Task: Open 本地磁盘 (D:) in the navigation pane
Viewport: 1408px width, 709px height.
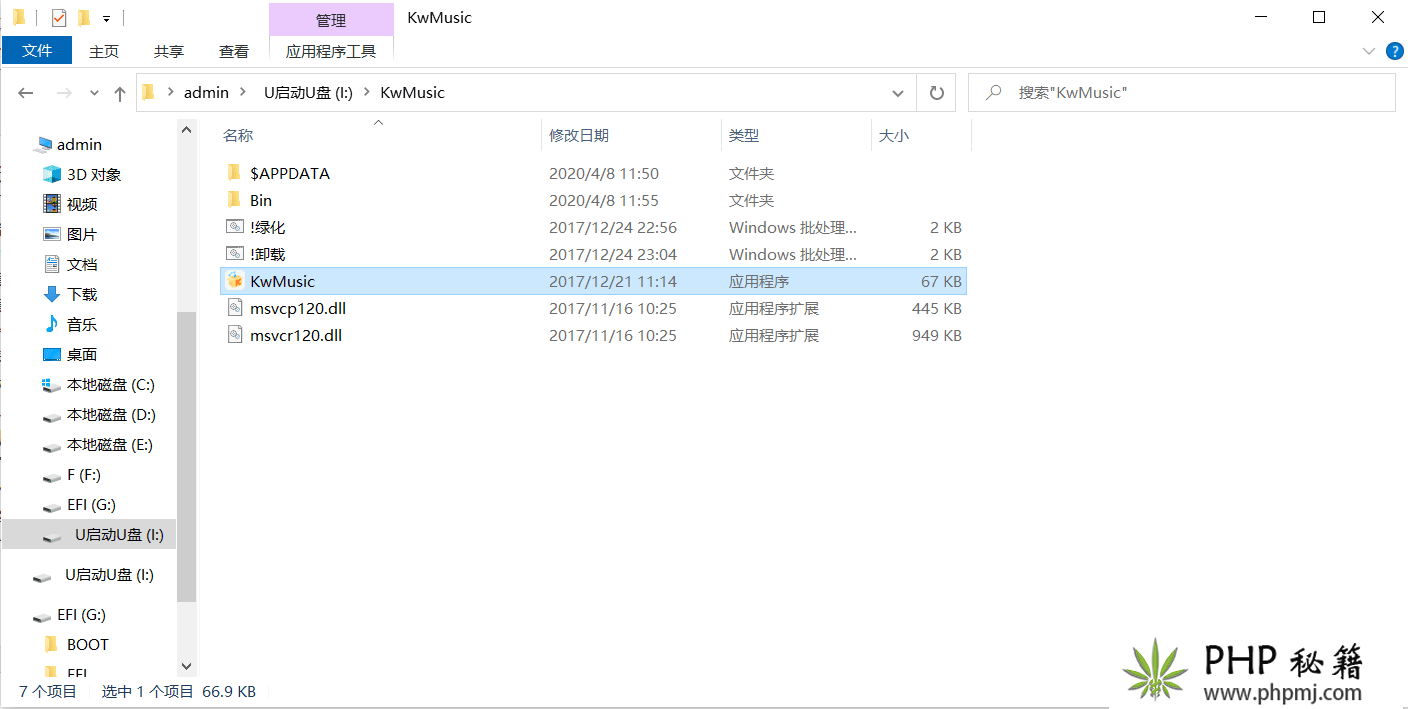Action: tap(111, 414)
